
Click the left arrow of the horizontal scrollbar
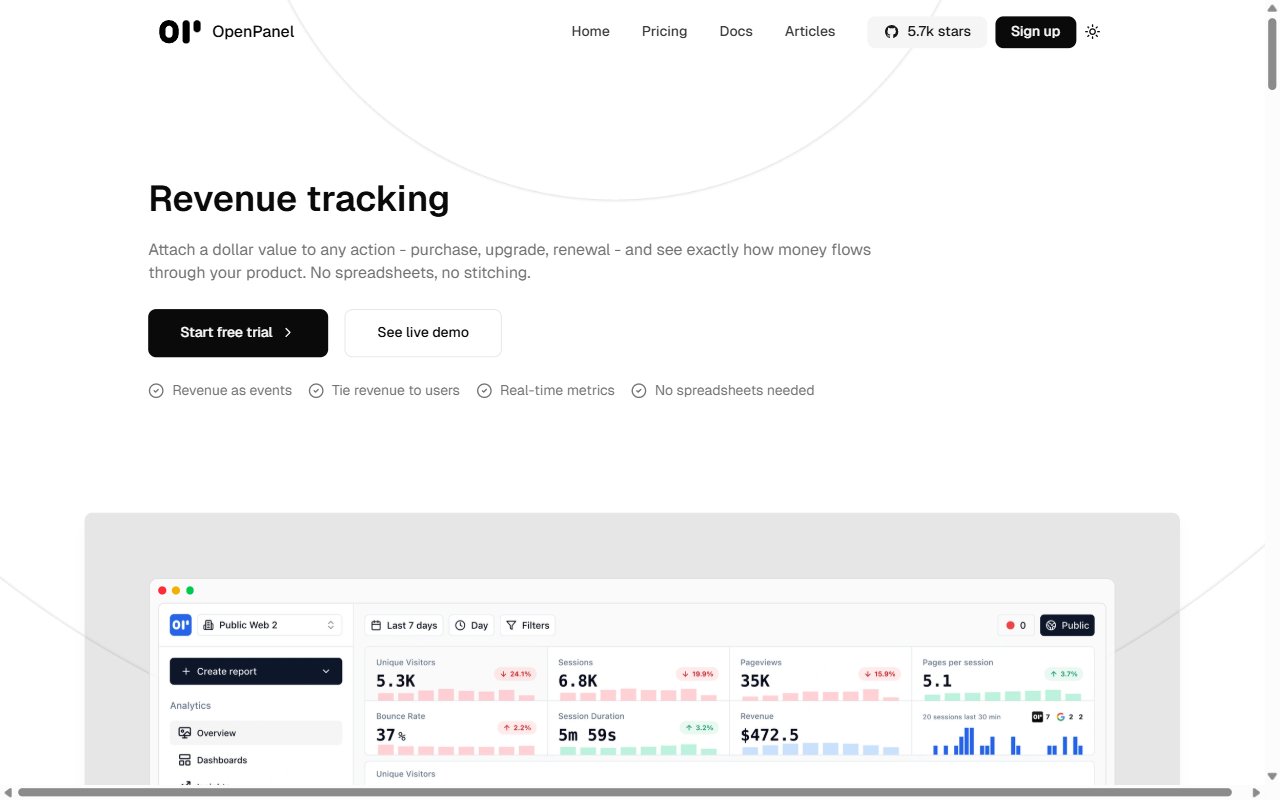click(x=7, y=792)
